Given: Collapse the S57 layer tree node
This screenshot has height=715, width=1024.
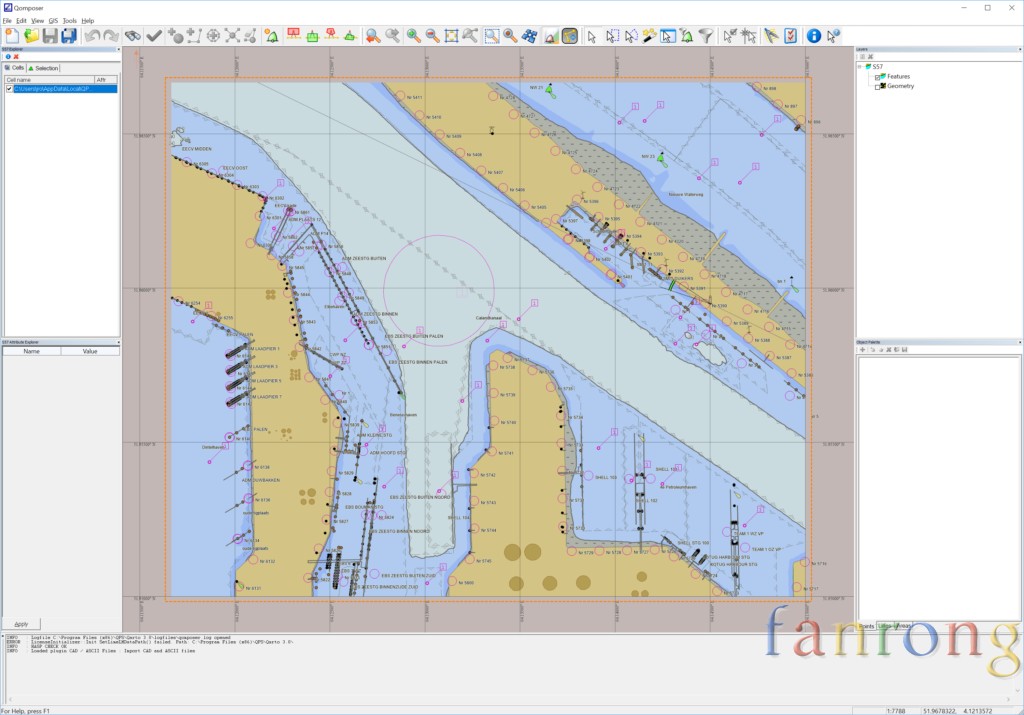Looking at the screenshot, I should pyautogui.click(x=860, y=67).
